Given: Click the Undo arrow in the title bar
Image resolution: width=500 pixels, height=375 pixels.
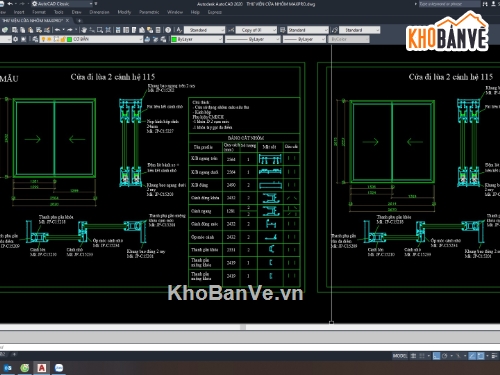Looking at the screenshot, I should 10,4.
